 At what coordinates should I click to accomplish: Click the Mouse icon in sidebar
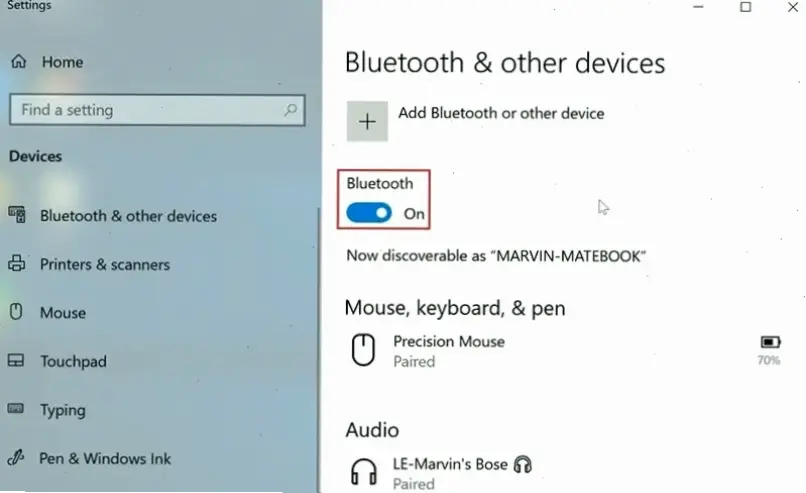(16, 312)
